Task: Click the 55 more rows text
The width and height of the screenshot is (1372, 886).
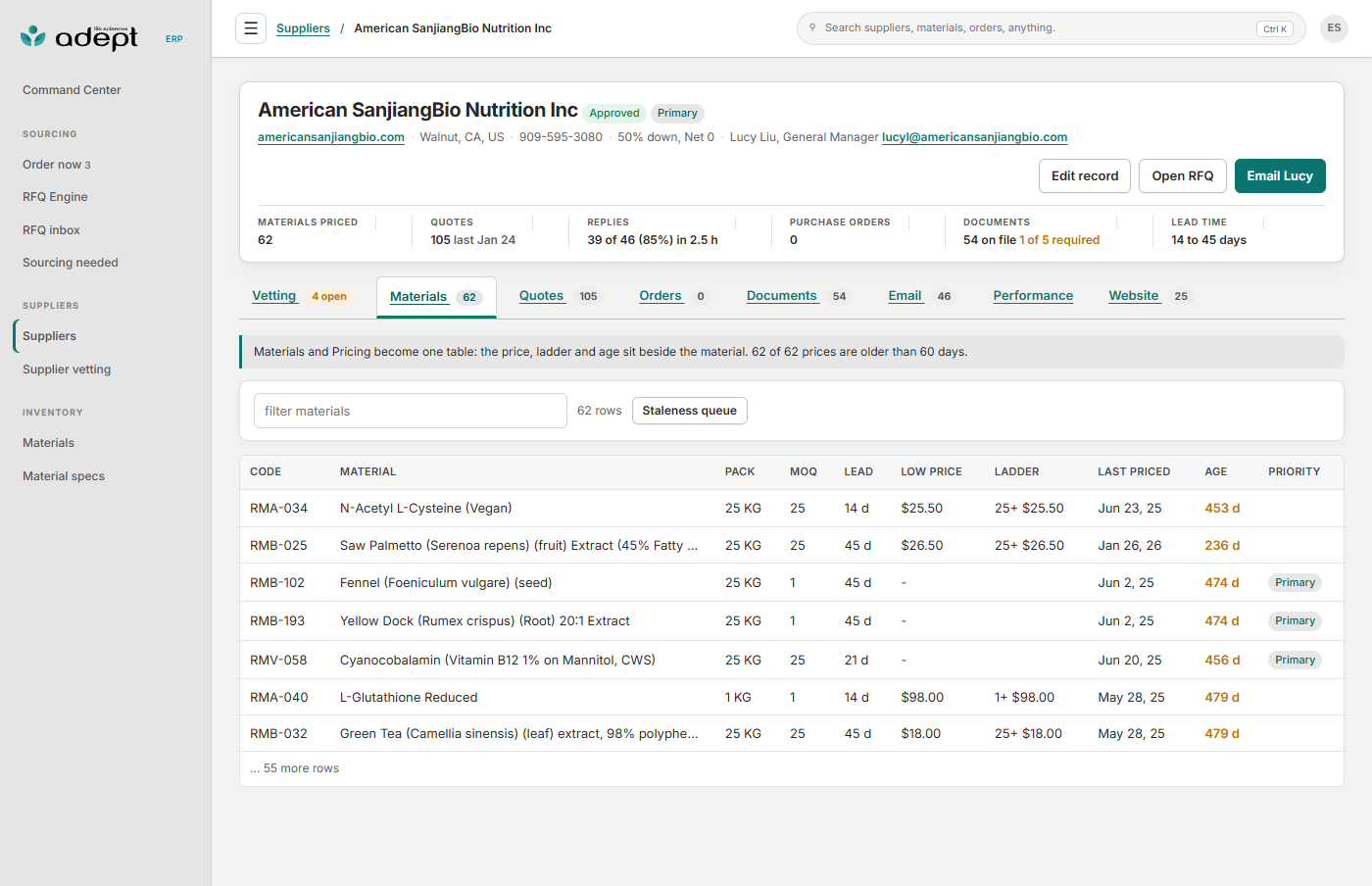Action: [294, 768]
